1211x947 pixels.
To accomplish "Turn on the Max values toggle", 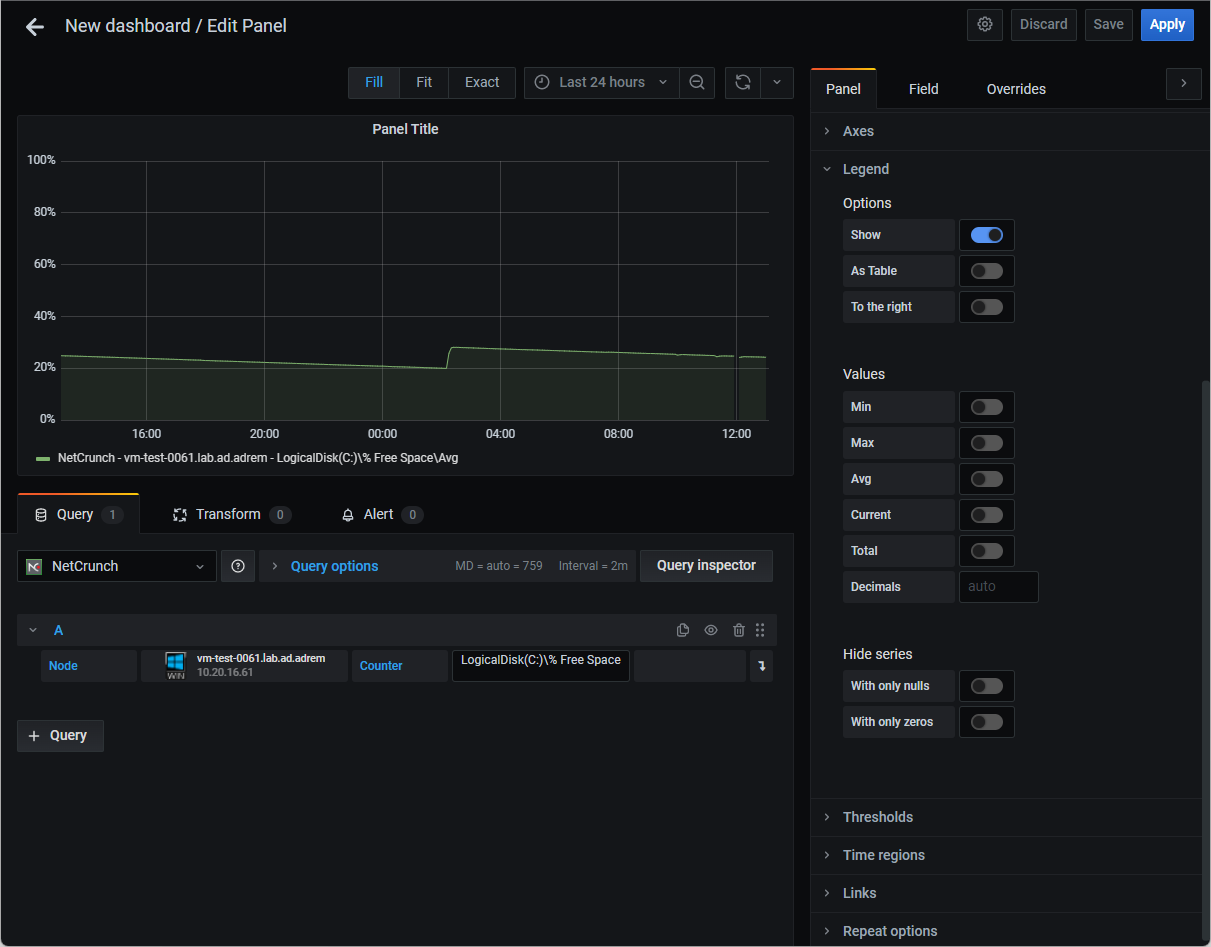I will point(987,443).
